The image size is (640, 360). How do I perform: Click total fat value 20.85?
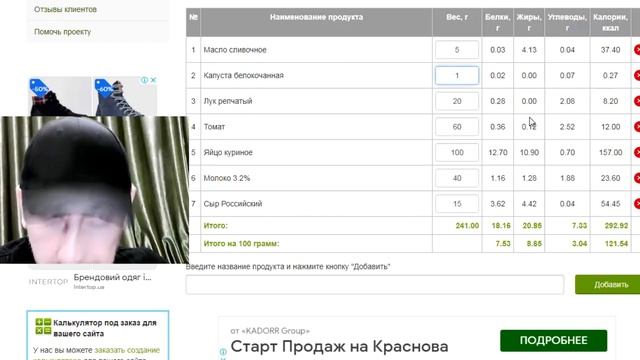click(x=532, y=225)
